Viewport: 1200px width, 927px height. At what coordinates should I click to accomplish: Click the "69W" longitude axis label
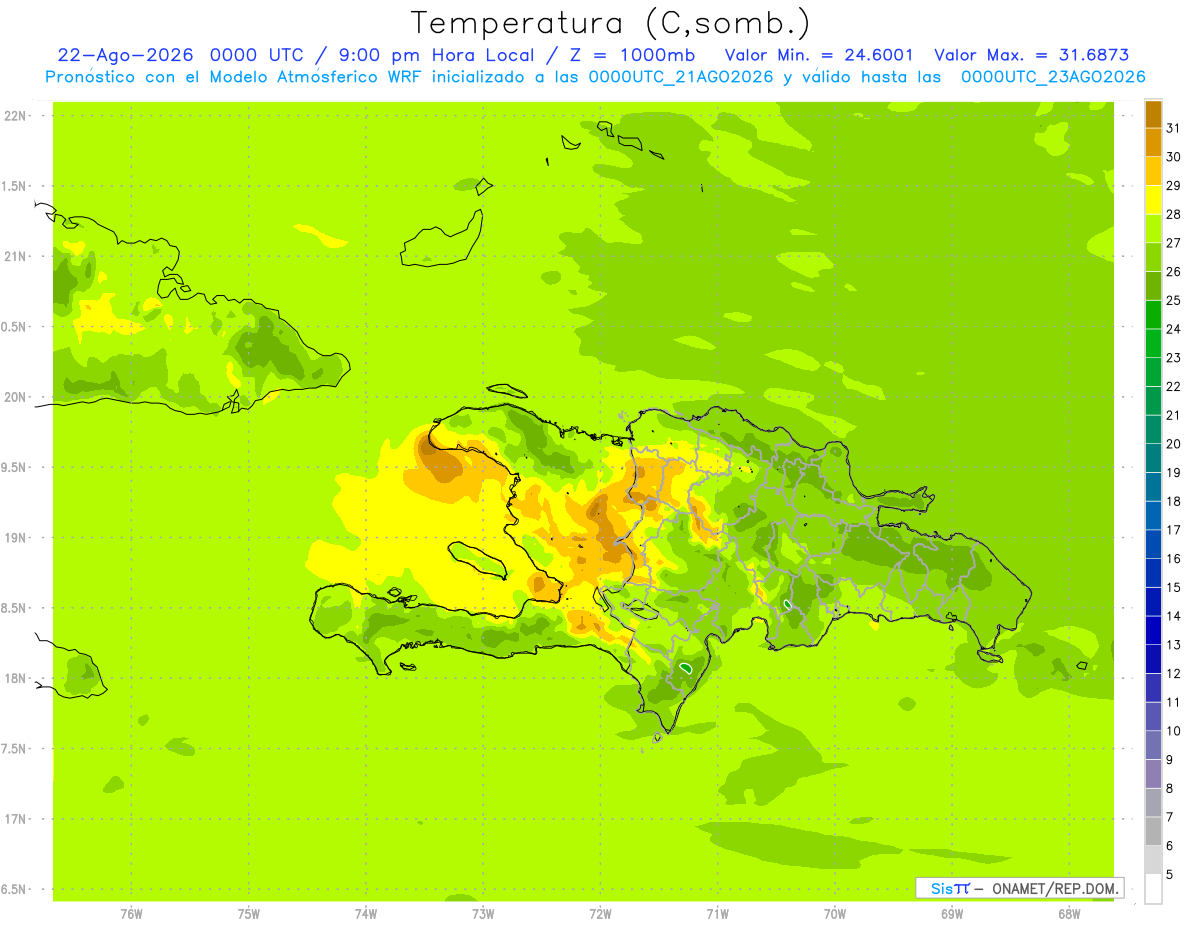pyautogui.click(x=951, y=914)
